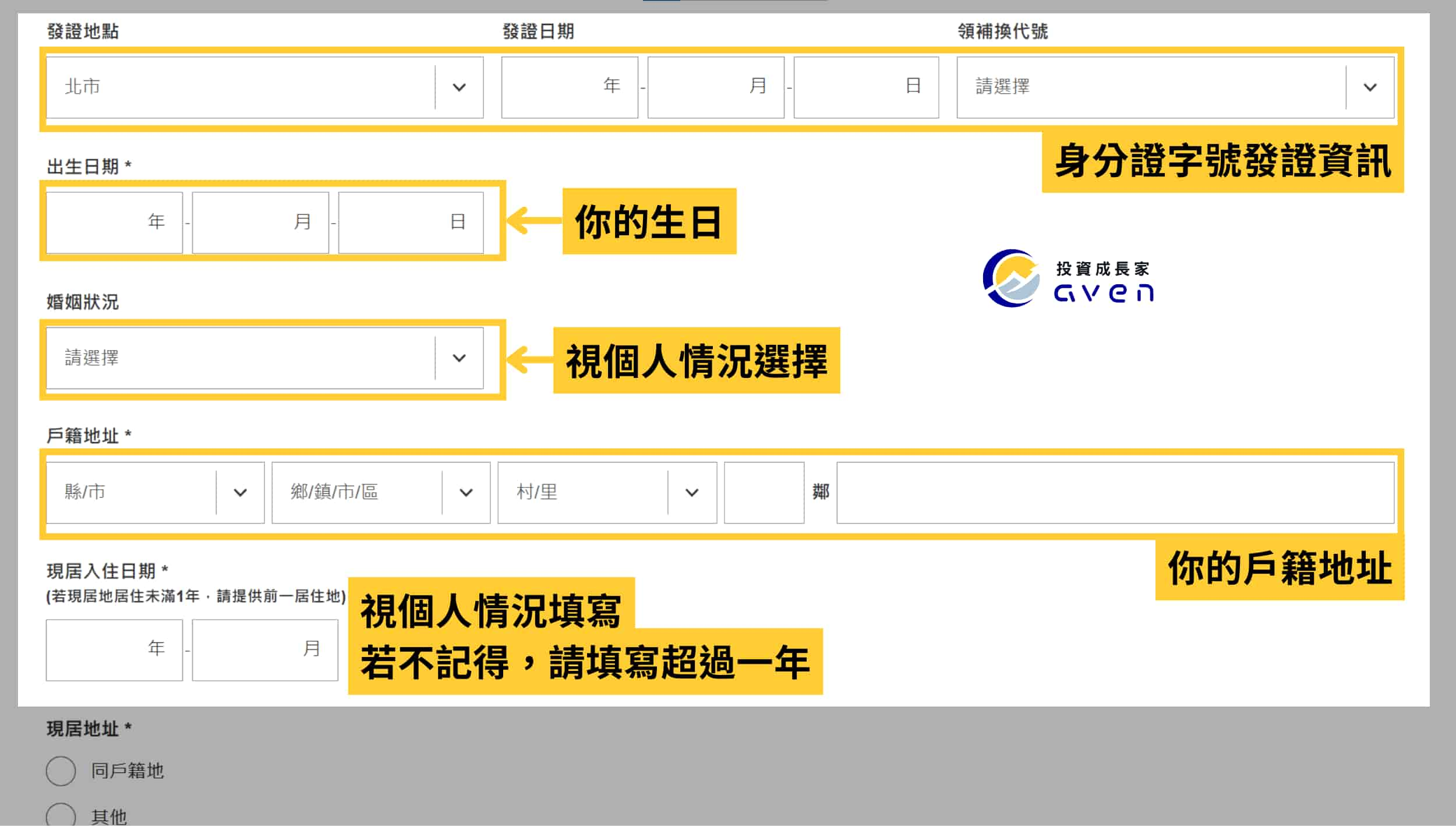The width and height of the screenshot is (1456, 827).
Task: Select the 同戶籍地 radio button
Action: point(61,772)
